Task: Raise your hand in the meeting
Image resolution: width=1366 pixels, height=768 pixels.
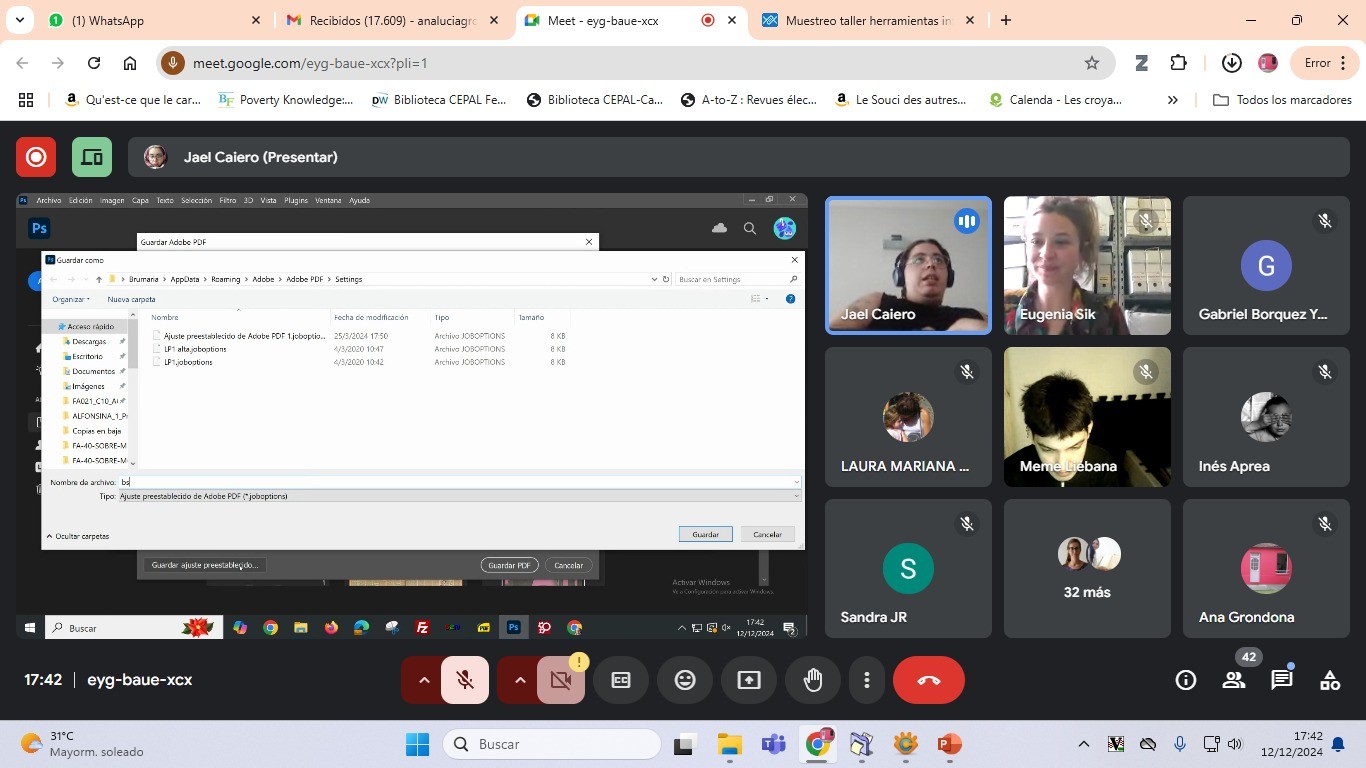Action: coord(813,680)
